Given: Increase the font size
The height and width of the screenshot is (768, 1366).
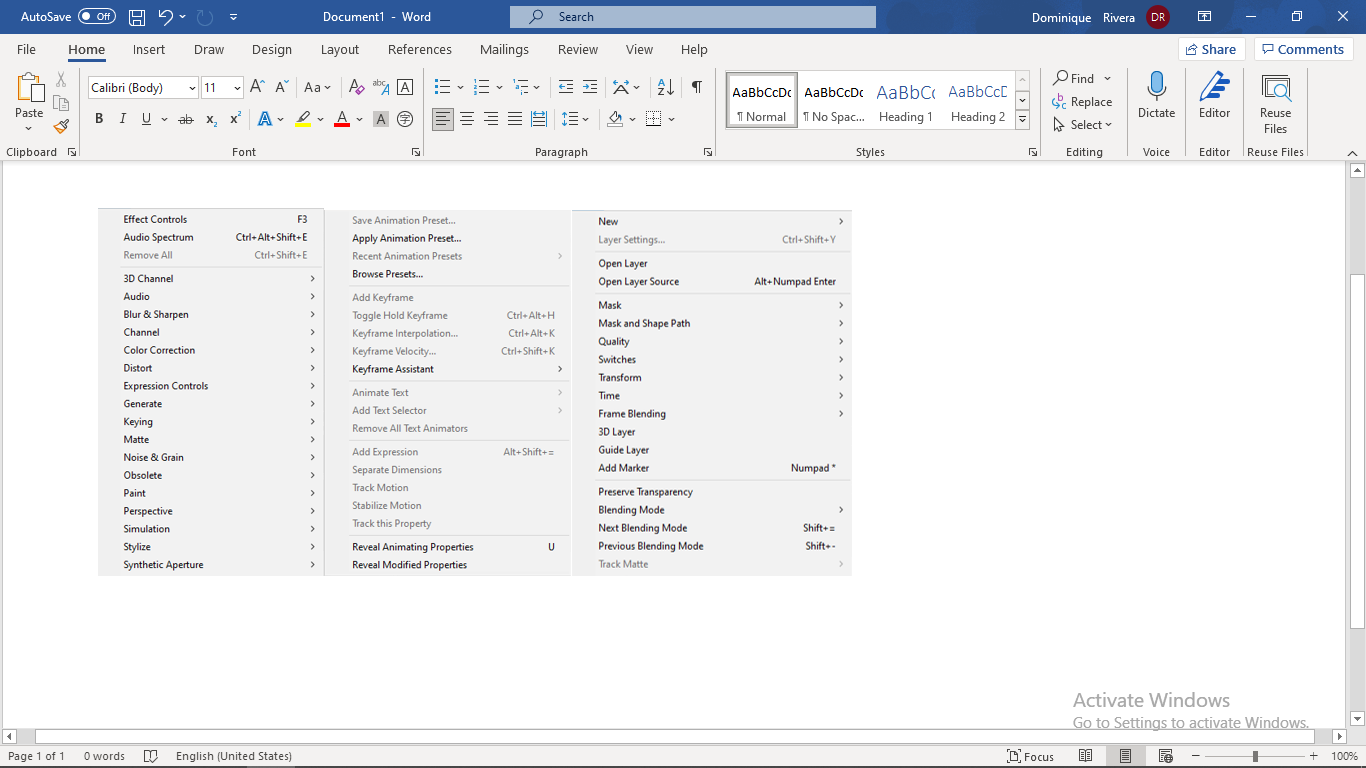Looking at the screenshot, I should point(257,88).
